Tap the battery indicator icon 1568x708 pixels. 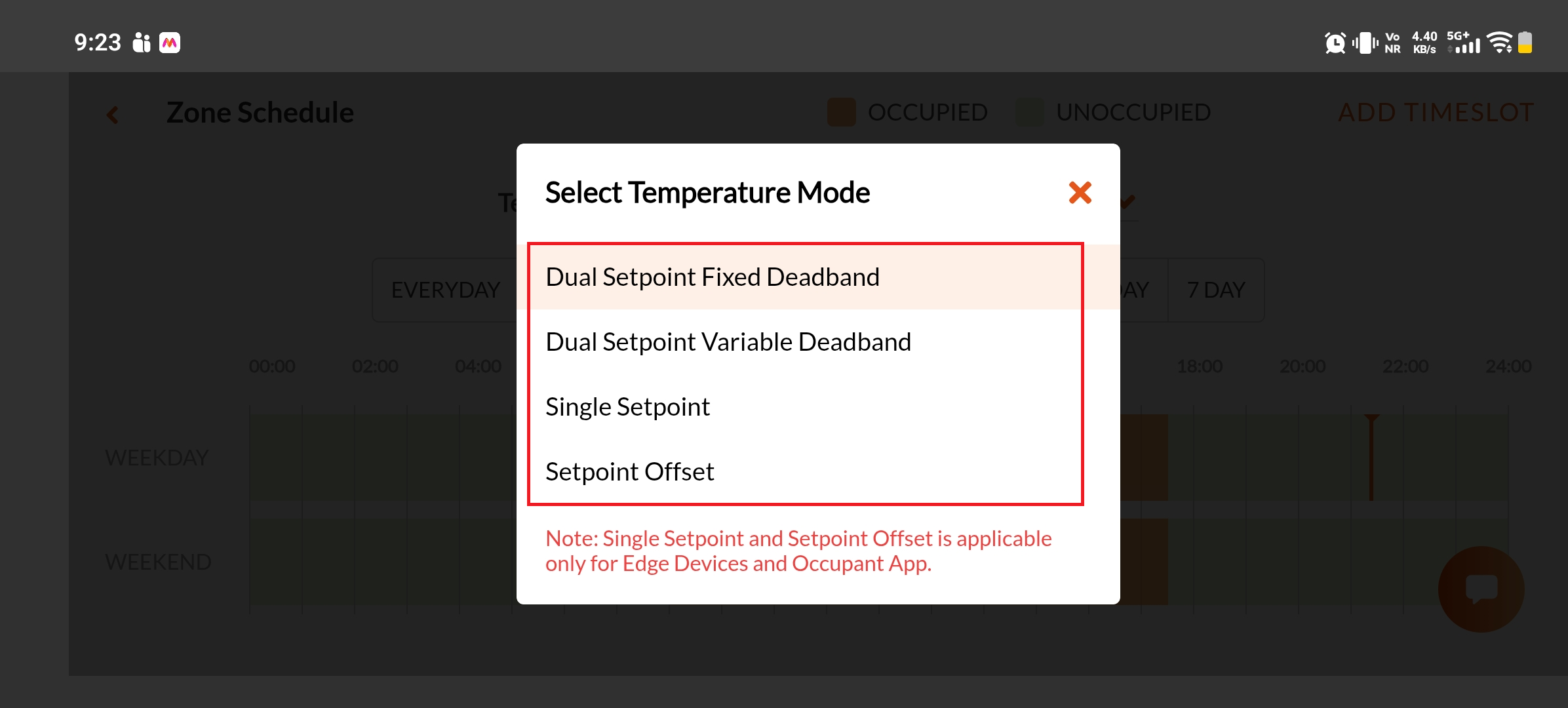[x=1525, y=43]
